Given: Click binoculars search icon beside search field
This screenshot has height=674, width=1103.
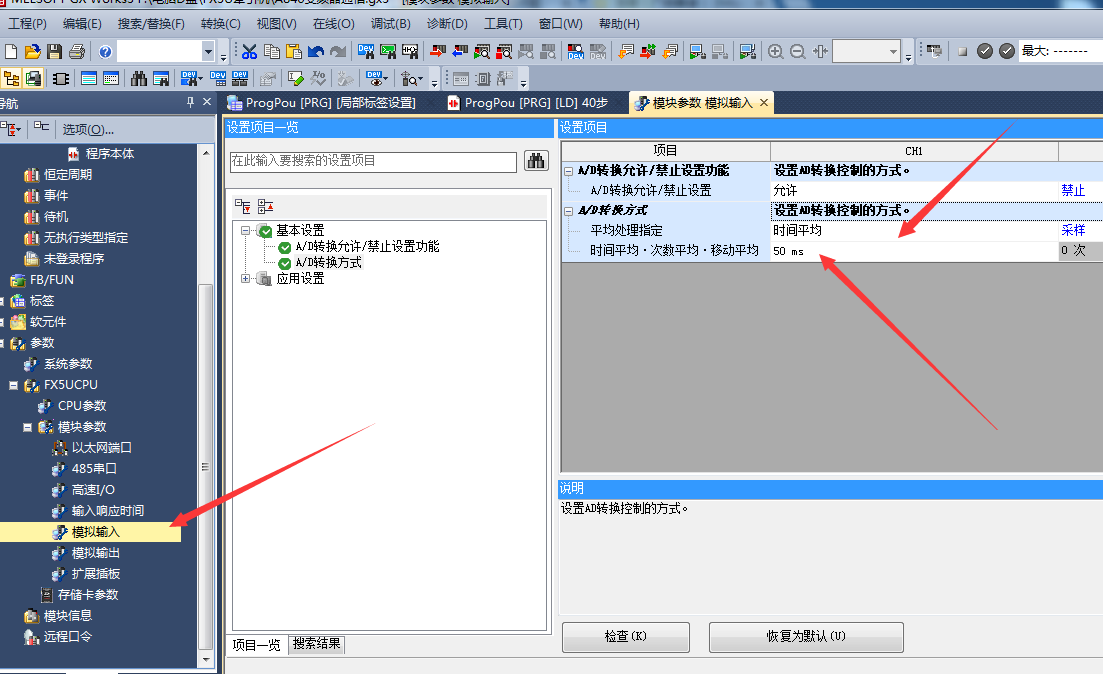Looking at the screenshot, I should 536,161.
